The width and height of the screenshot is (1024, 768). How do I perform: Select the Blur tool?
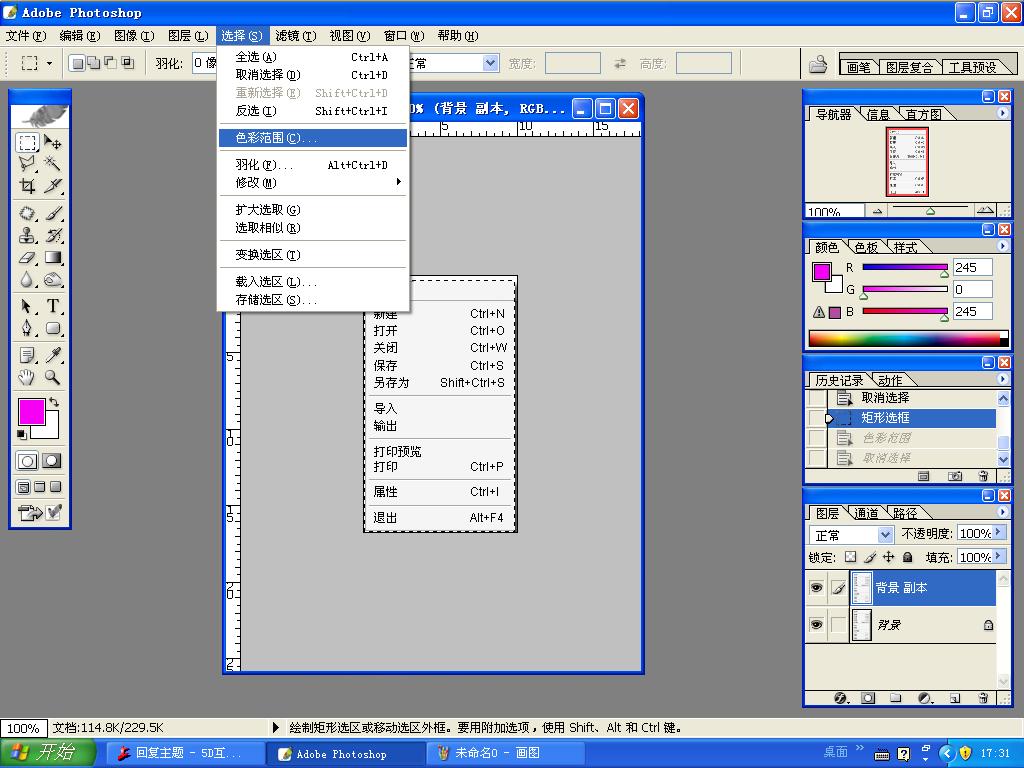[27, 280]
